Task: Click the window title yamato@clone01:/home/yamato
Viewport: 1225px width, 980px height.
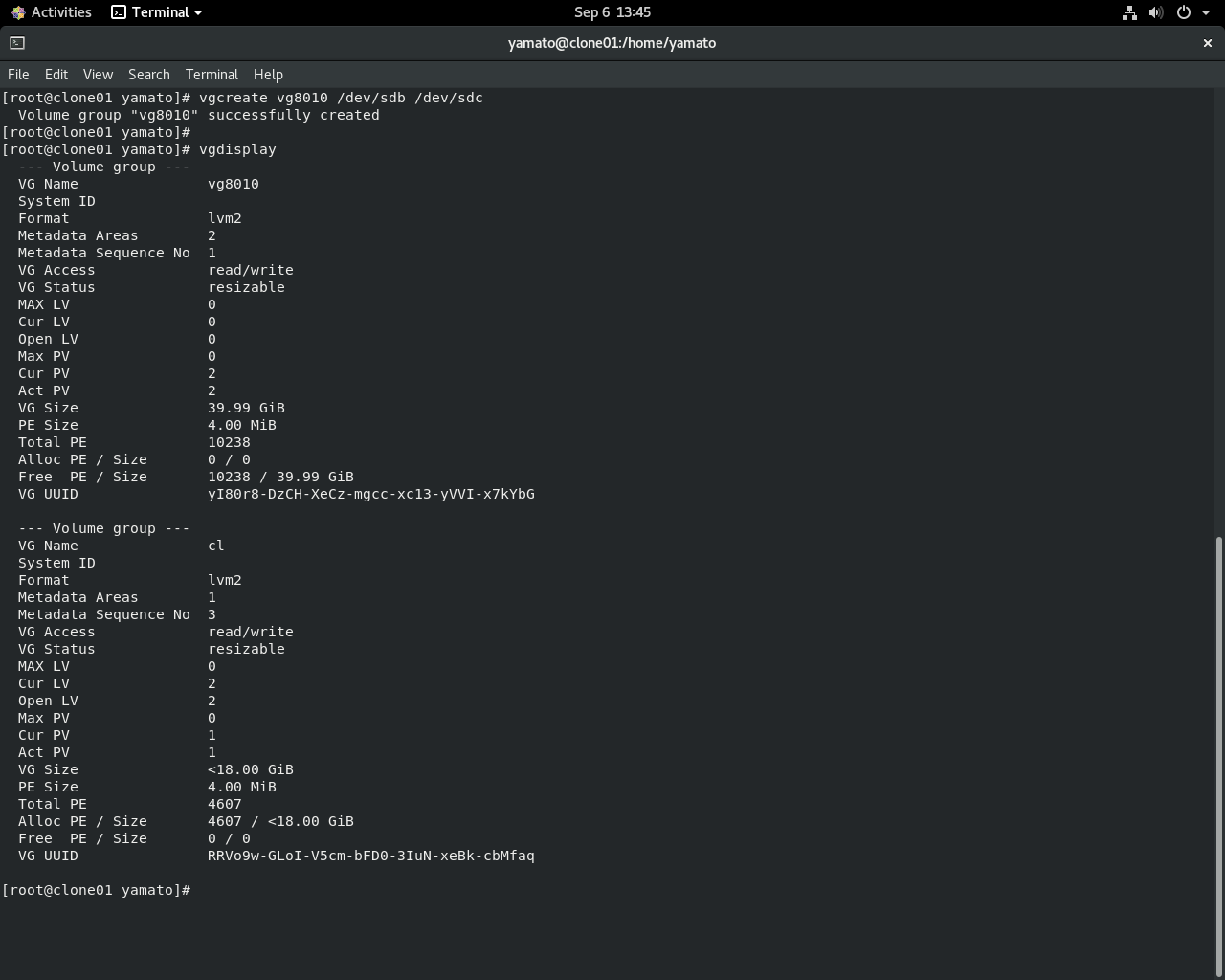Action: 612,43
